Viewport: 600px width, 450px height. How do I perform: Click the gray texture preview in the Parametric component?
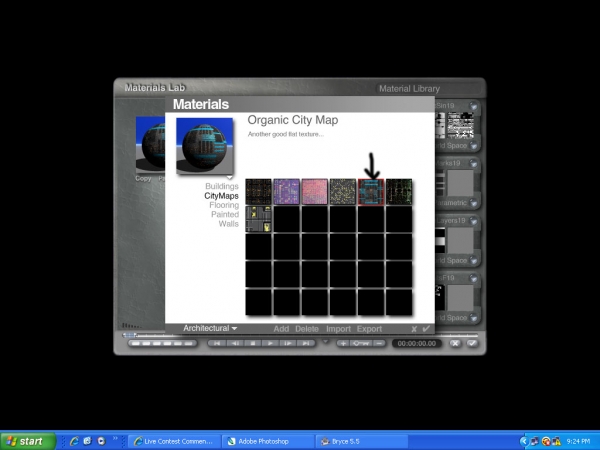(461, 183)
